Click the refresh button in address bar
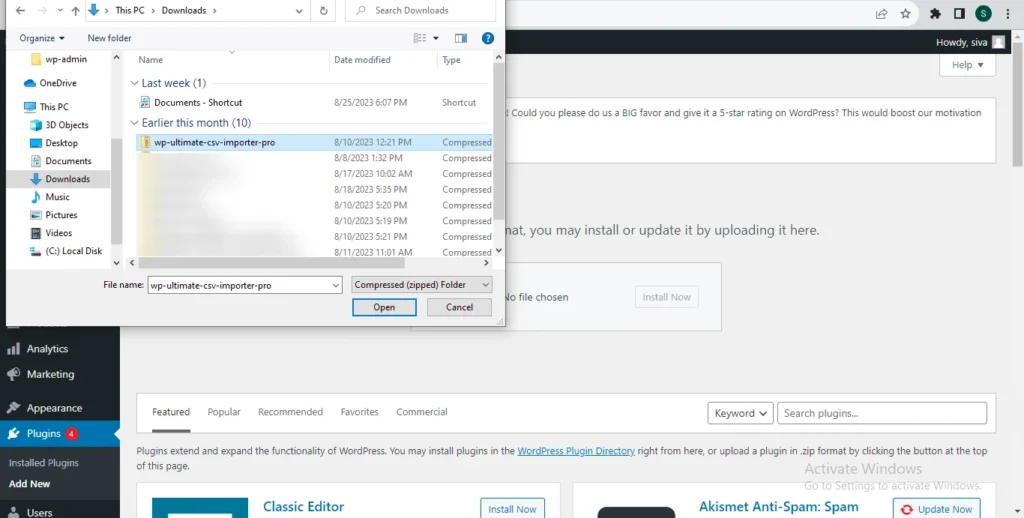1024x518 pixels. 323,11
